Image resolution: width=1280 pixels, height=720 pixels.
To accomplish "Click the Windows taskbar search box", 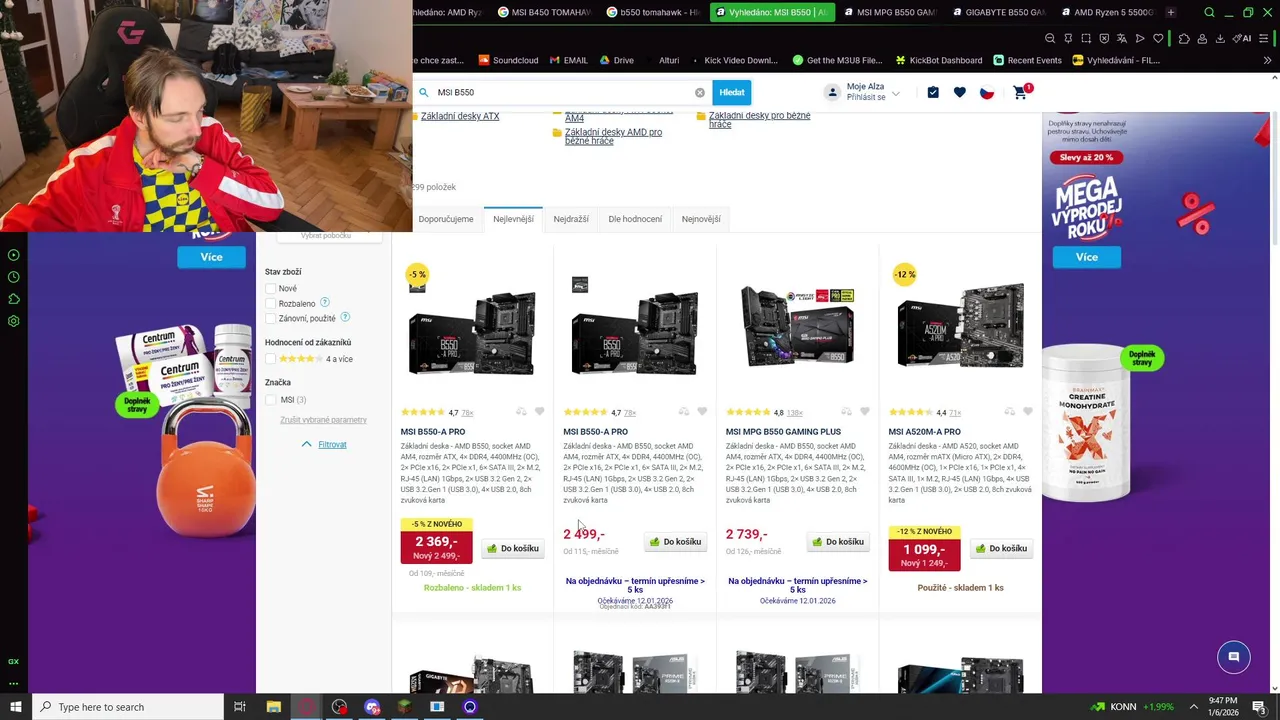I will click(127, 707).
